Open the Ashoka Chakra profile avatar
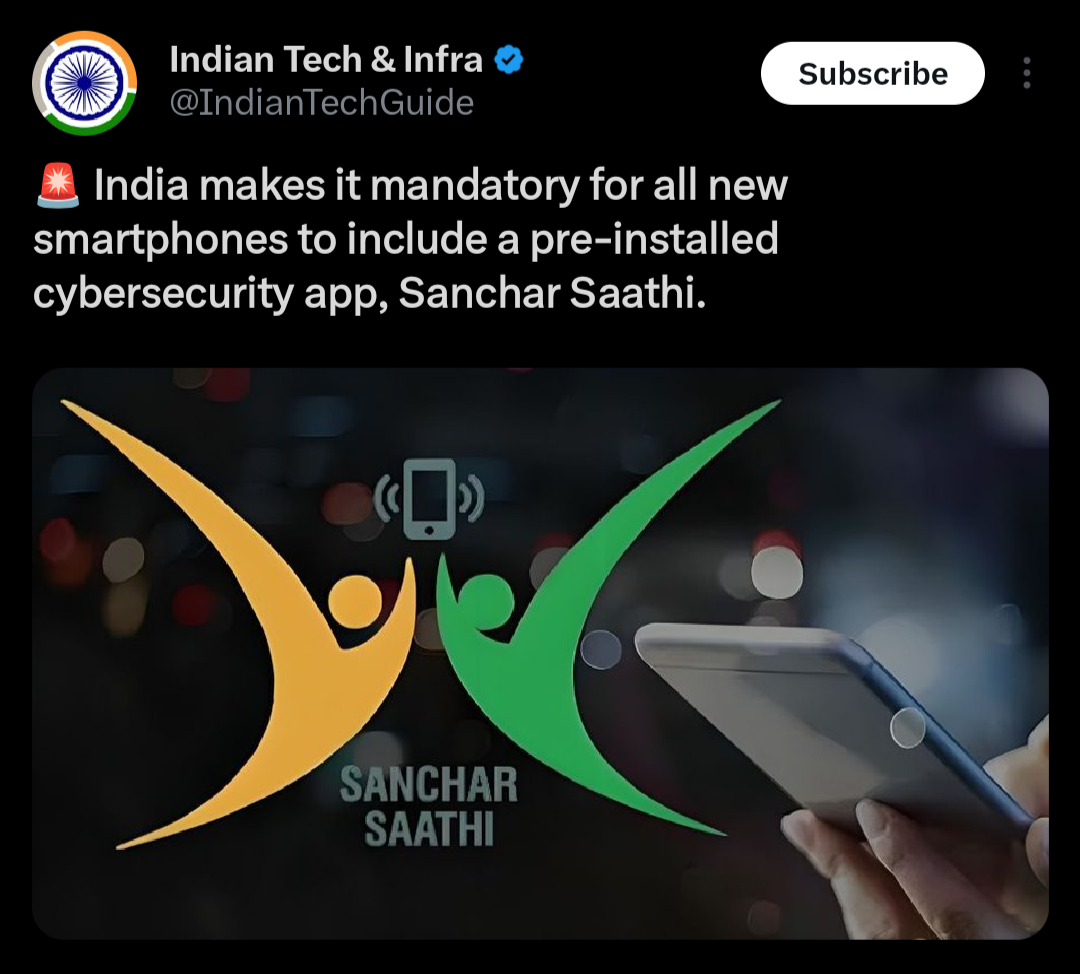Viewport: 1080px width, 974px height. pos(85,83)
